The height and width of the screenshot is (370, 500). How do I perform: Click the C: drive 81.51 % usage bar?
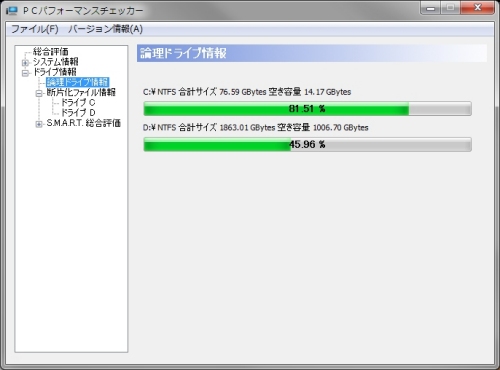tap(307, 109)
